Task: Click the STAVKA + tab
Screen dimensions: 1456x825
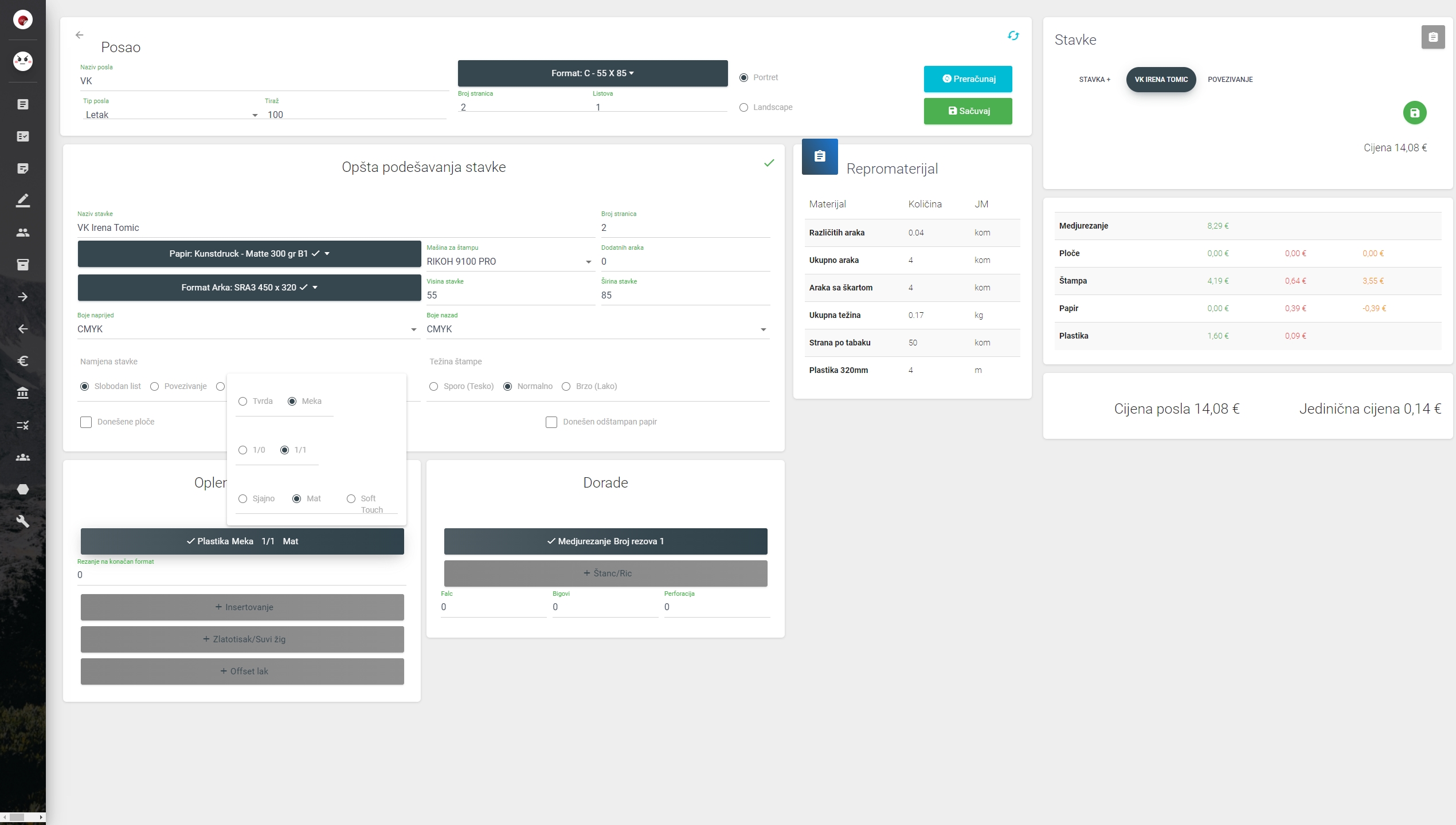Action: pyautogui.click(x=1094, y=80)
